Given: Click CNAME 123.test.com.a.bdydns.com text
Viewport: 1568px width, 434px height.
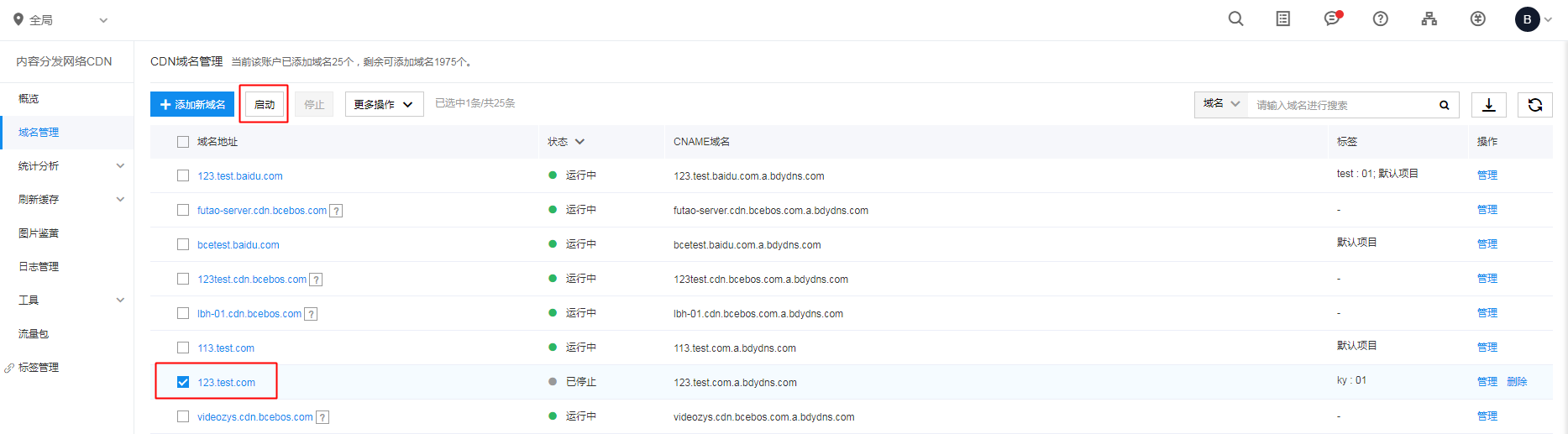Looking at the screenshot, I should pyautogui.click(x=735, y=383).
